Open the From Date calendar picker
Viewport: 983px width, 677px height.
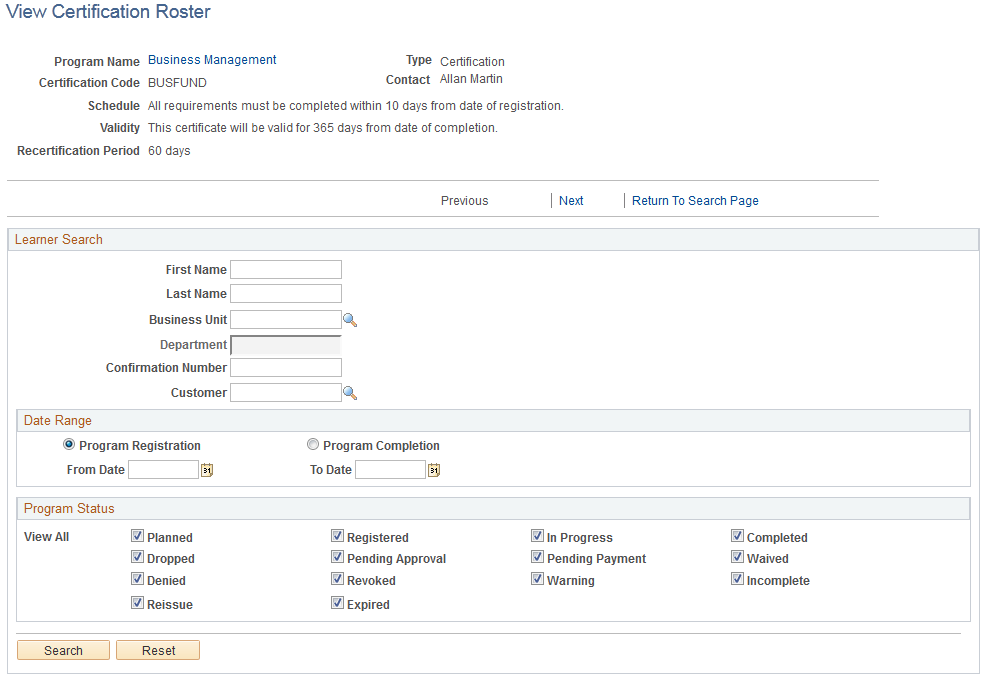(207, 470)
